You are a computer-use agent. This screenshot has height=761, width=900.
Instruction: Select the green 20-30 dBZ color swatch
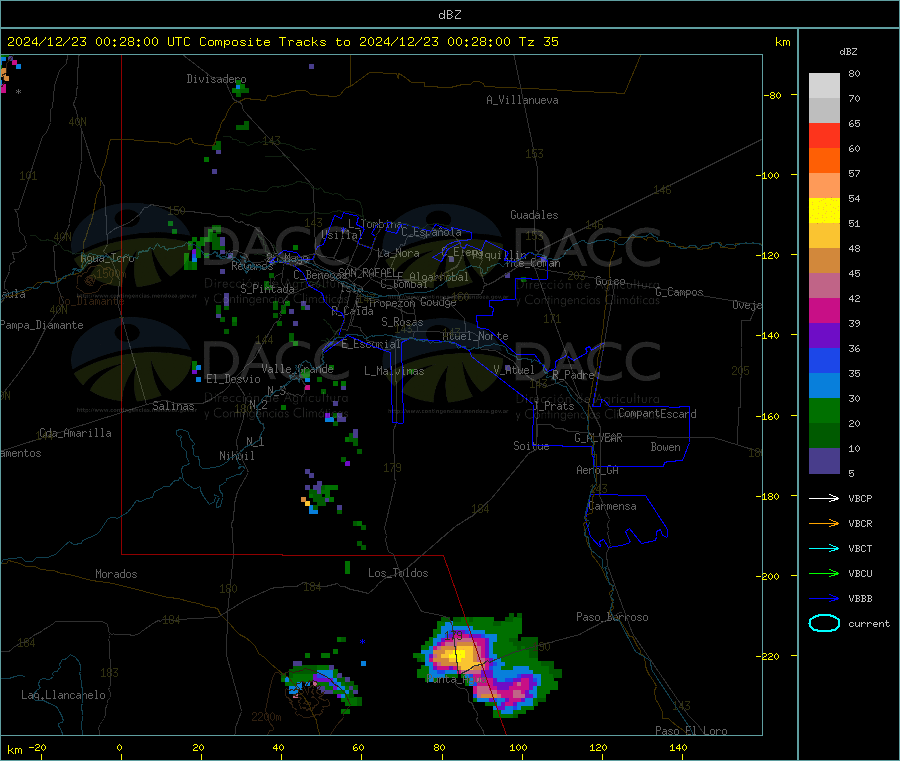(x=824, y=410)
